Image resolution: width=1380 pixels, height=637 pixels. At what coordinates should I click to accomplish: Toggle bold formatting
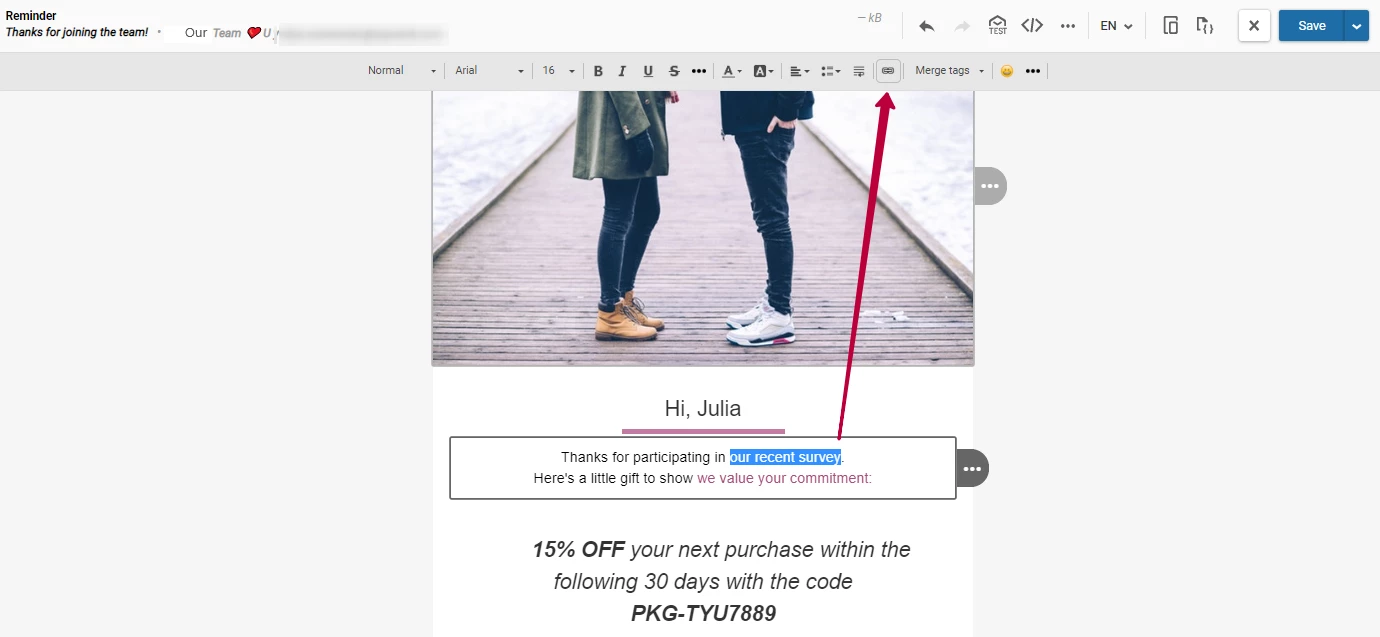(598, 70)
